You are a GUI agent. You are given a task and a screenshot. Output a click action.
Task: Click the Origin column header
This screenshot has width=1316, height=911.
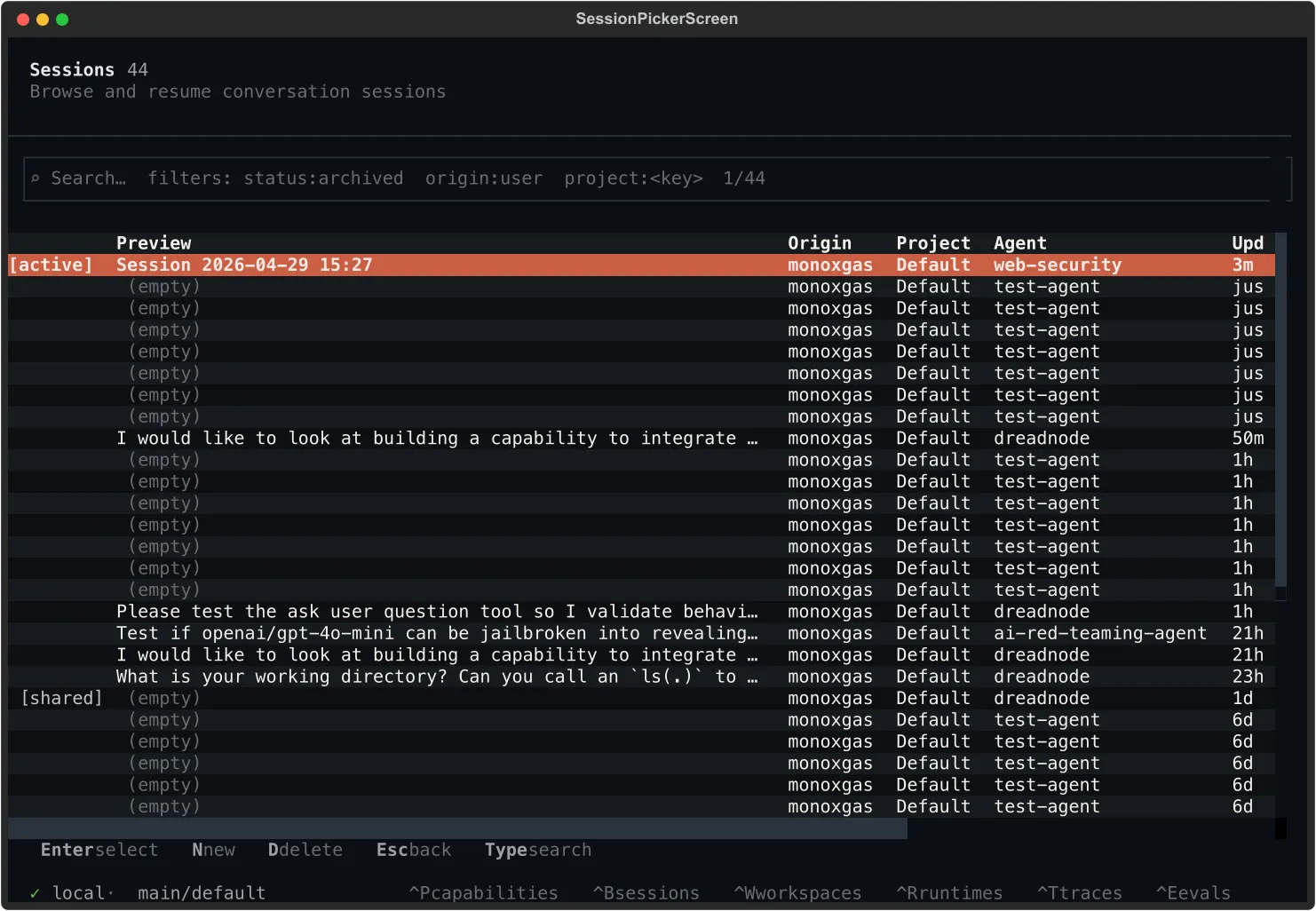pyautogui.click(x=820, y=243)
